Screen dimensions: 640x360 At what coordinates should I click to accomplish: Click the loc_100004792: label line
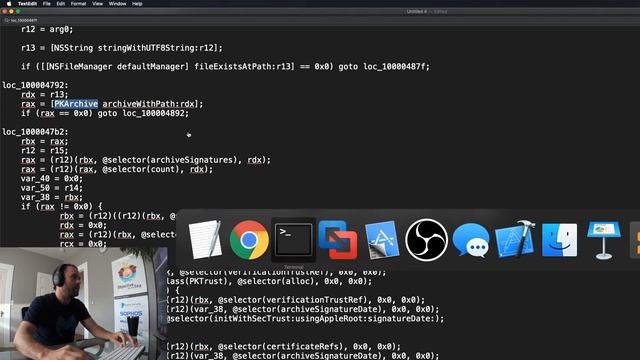(x=36, y=85)
